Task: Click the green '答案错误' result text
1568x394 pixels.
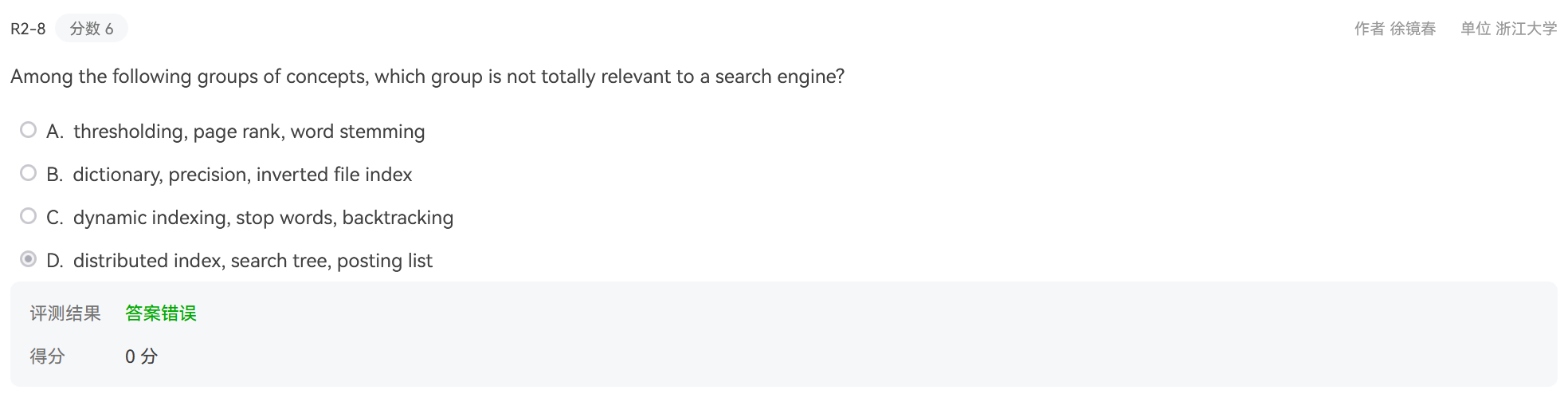Action: 161,313
